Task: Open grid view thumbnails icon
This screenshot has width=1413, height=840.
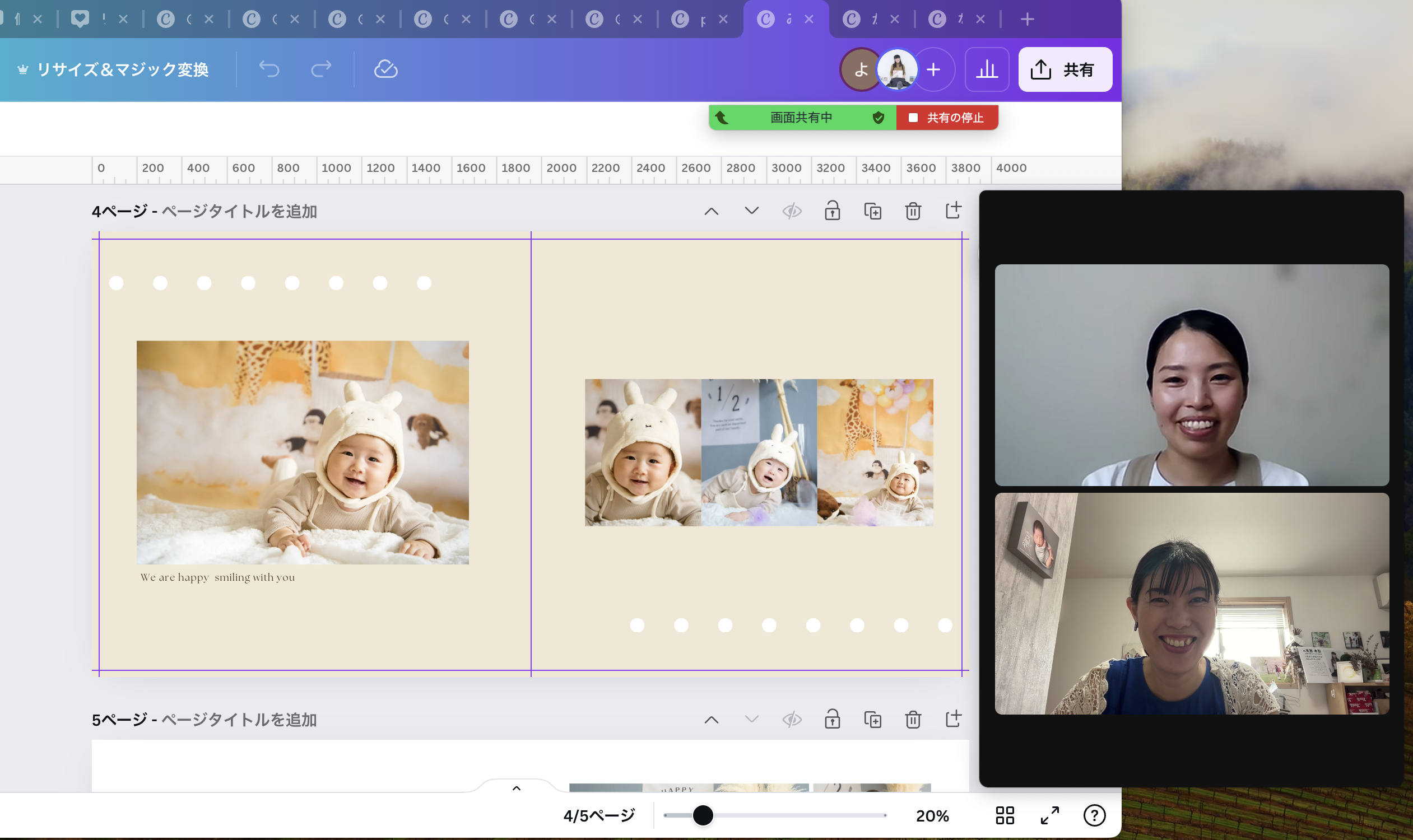Action: [x=1005, y=816]
